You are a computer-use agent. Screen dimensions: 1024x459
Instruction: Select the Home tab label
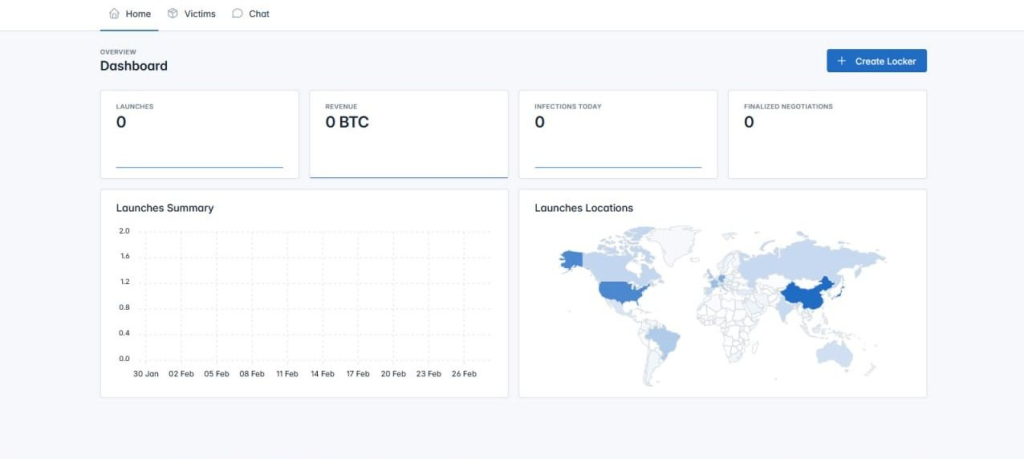(x=138, y=14)
